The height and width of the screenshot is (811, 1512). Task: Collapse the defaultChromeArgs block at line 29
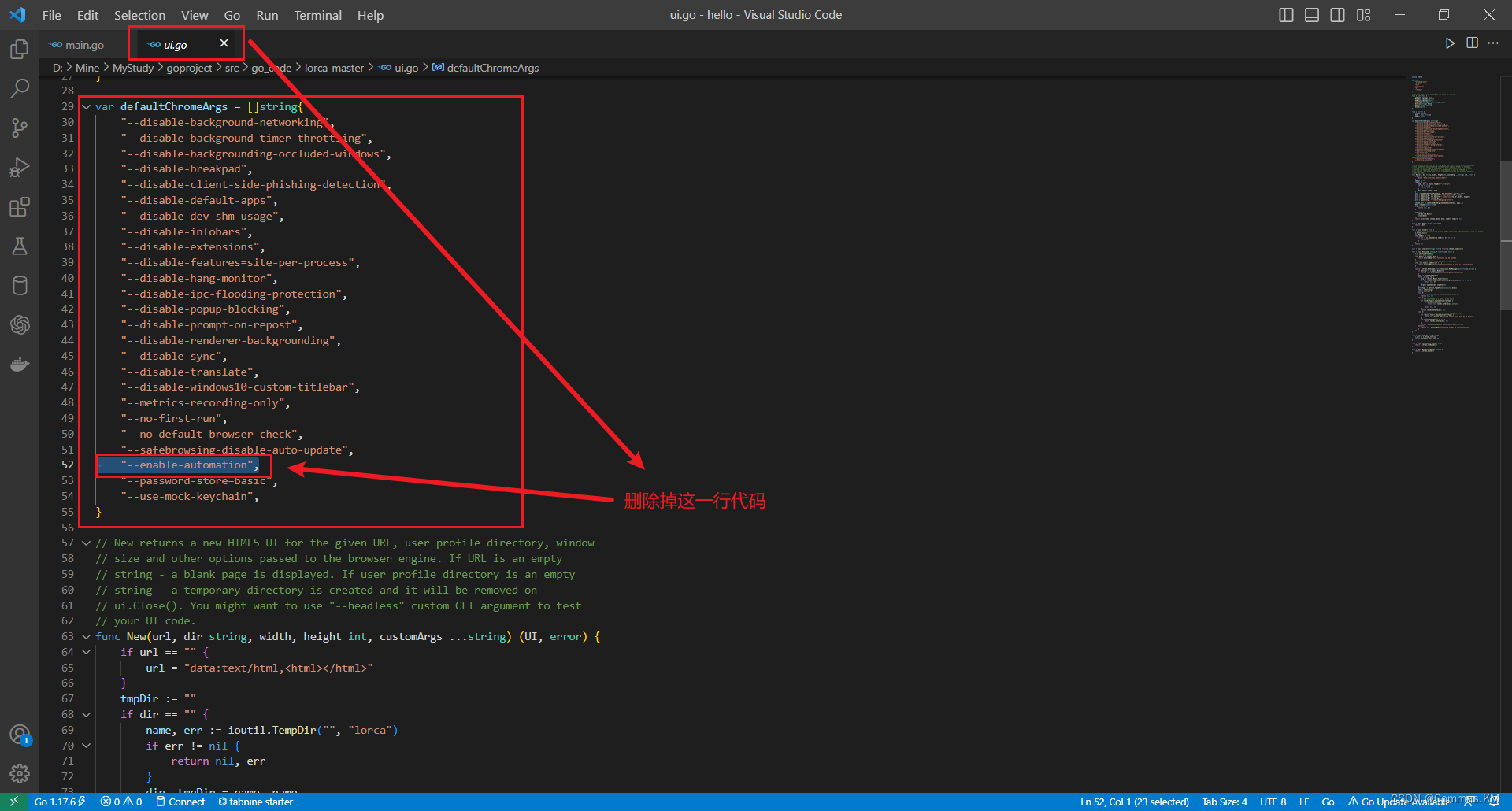pos(86,107)
